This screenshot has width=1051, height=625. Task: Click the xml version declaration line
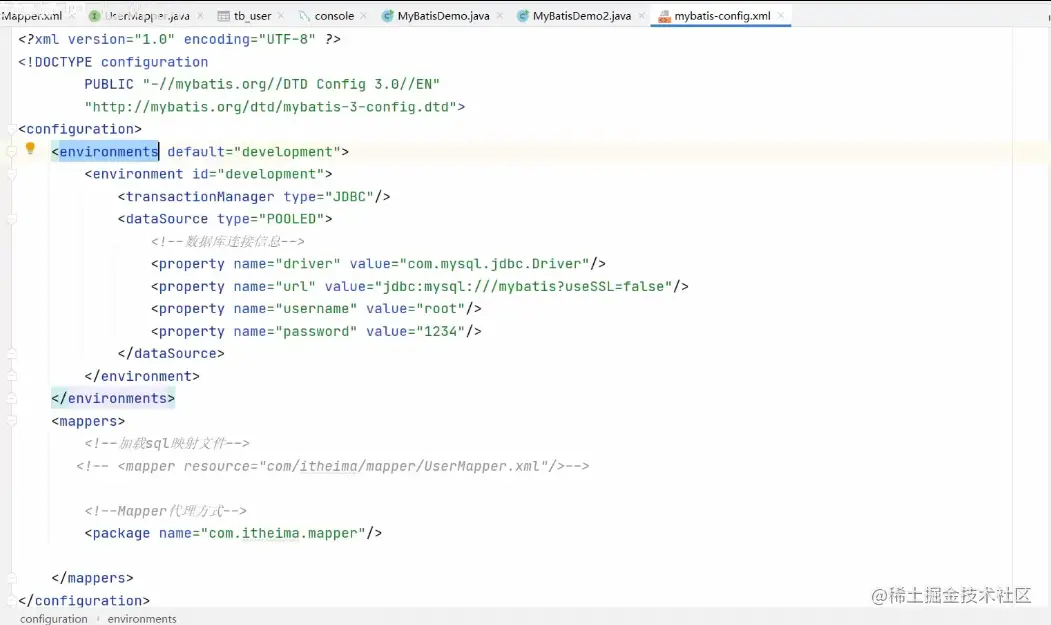(180, 40)
